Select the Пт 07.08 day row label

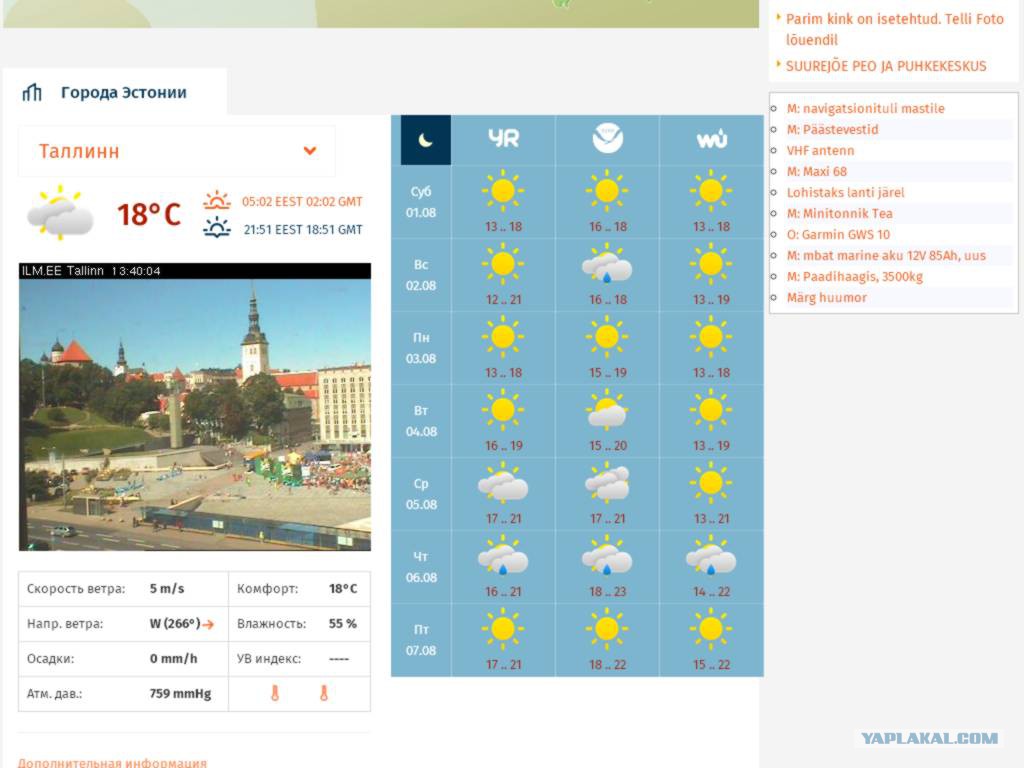(x=421, y=640)
